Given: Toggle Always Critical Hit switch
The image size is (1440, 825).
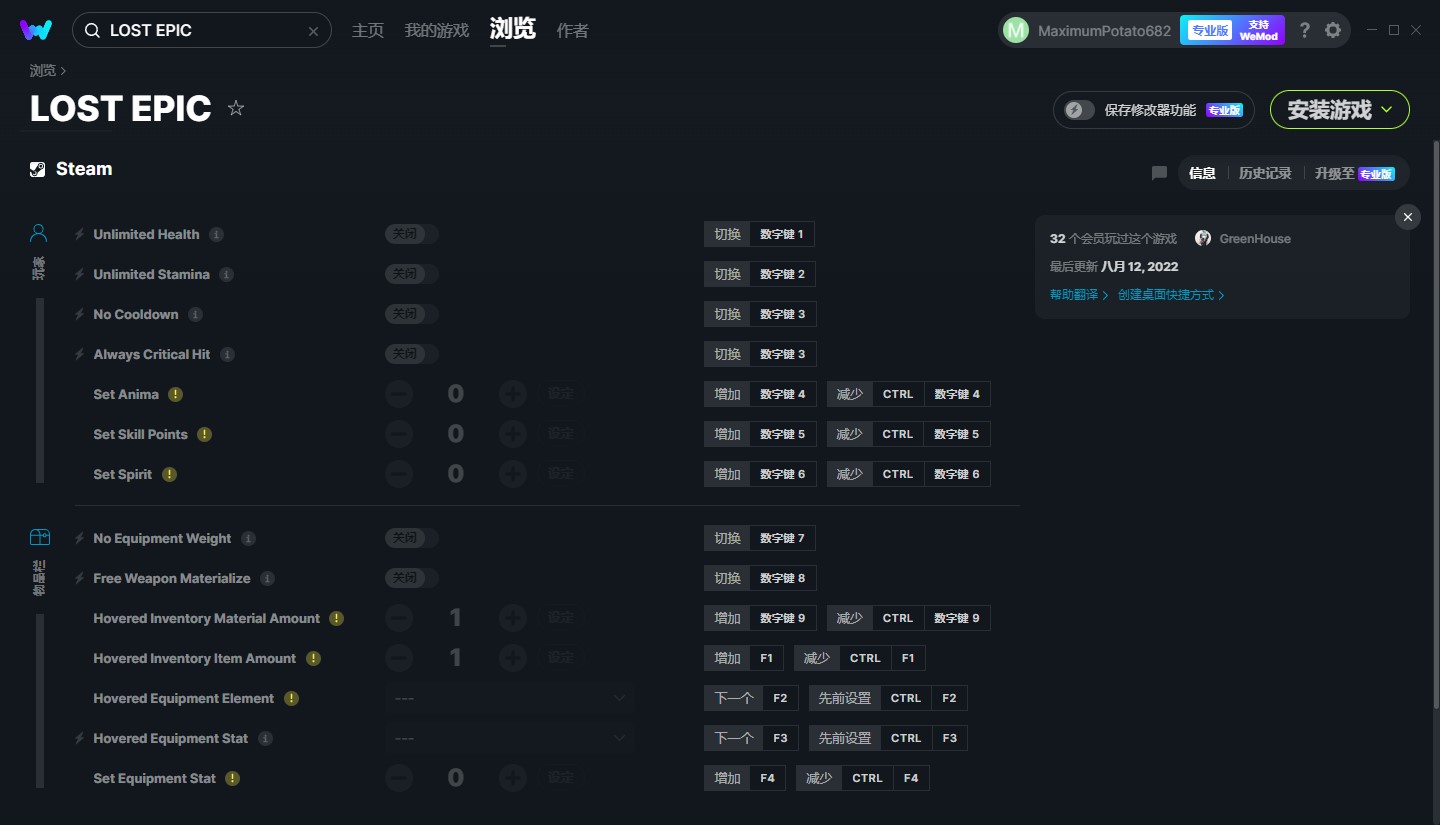Looking at the screenshot, I should [x=411, y=354].
